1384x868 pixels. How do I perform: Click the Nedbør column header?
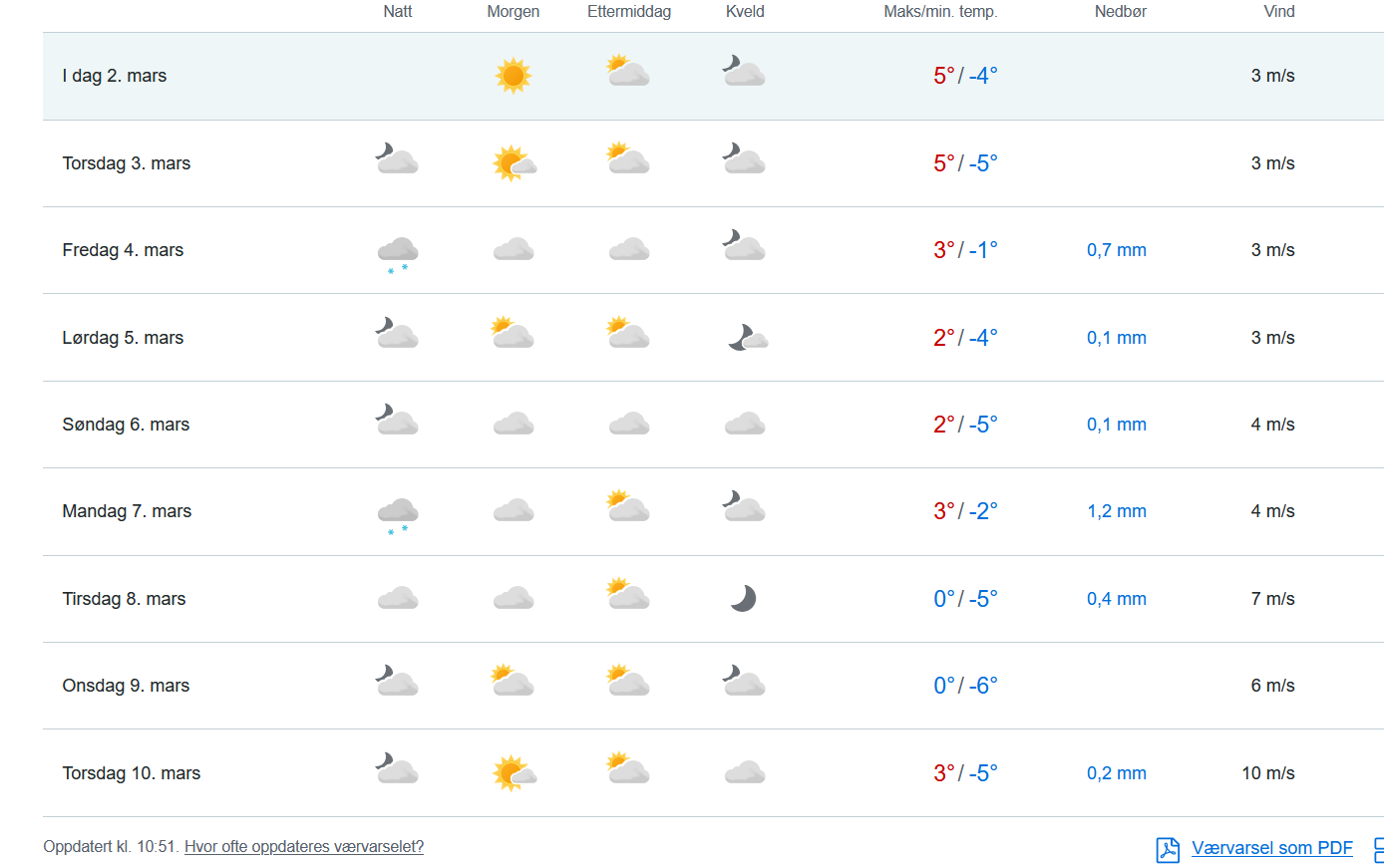(1120, 12)
